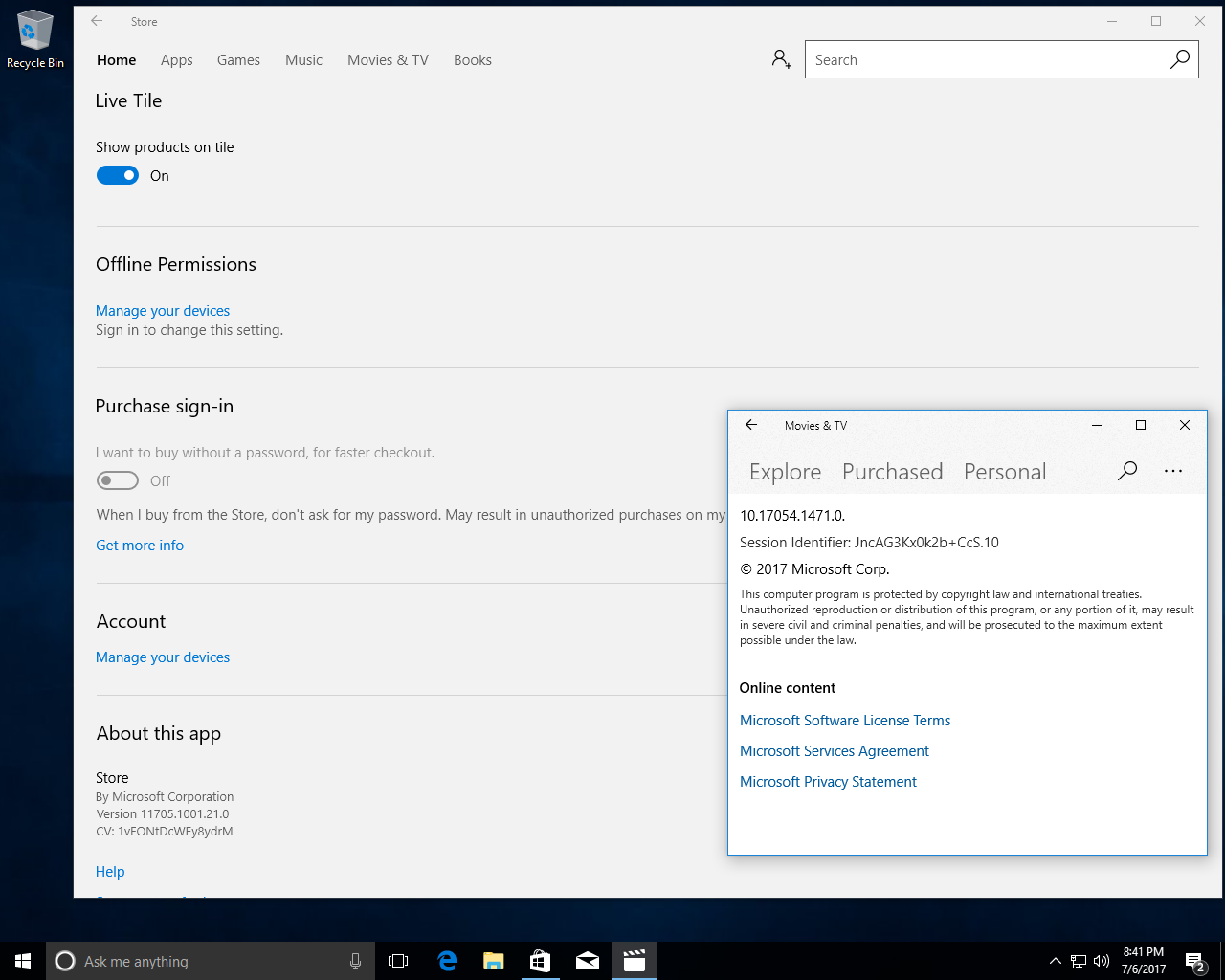Click the About this app heading
Screen dimensions: 1225x980
point(159,734)
